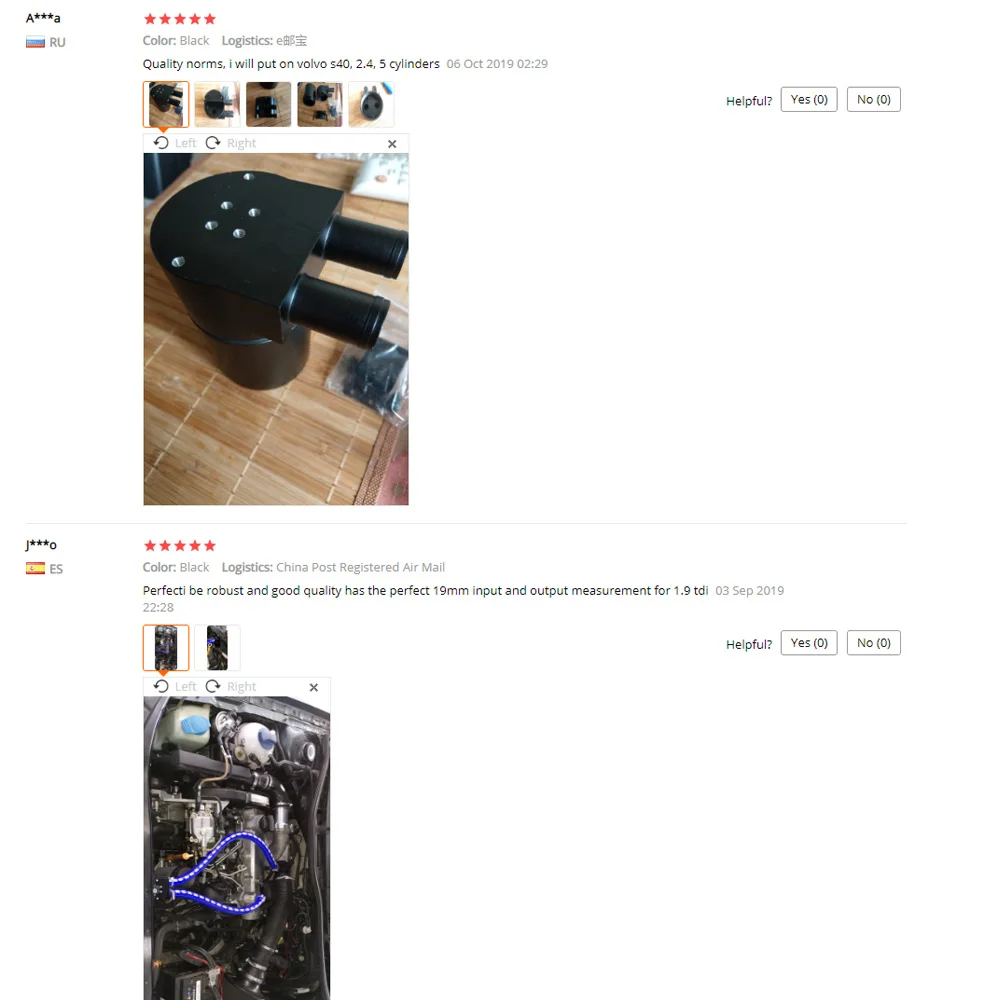This screenshot has height=1000, width=1000.
Task: Close the enlarged Volvo review photo
Action: [392, 143]
